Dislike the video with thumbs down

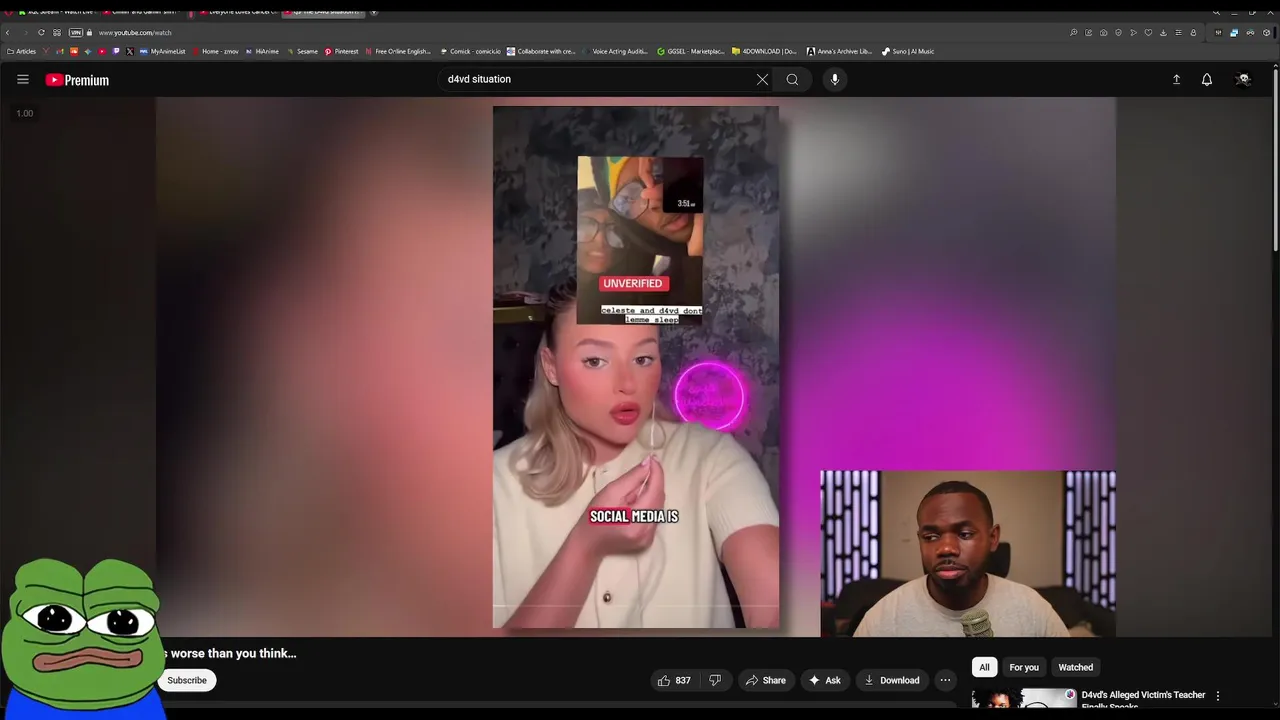[715, 680]
